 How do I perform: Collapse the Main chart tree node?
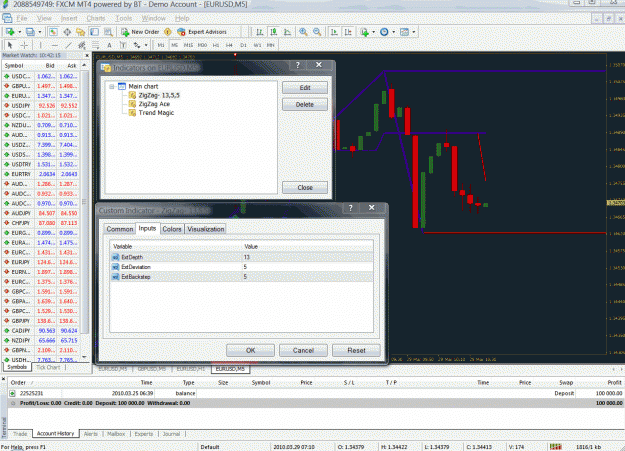pyautogui.click(x=112, y=86)
